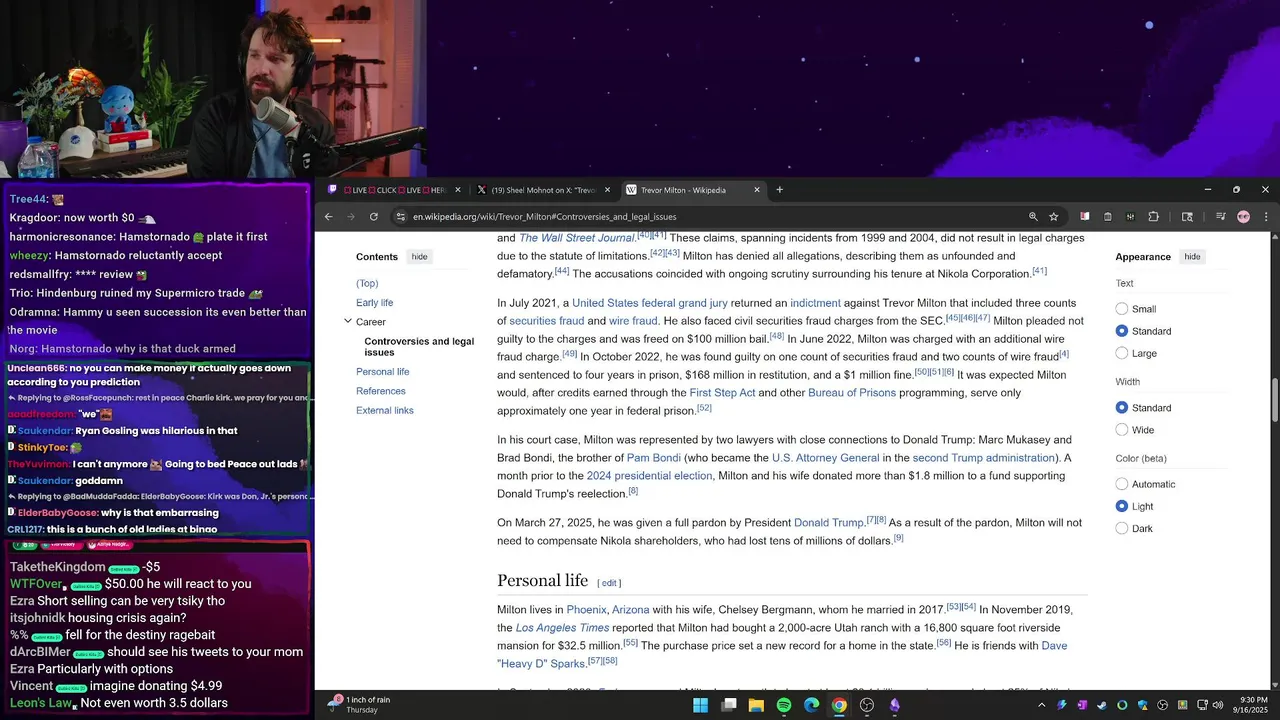This screenshot has width=1280, height=720.
Task: Open a new browser tab
Action: [x=780, y=190]
